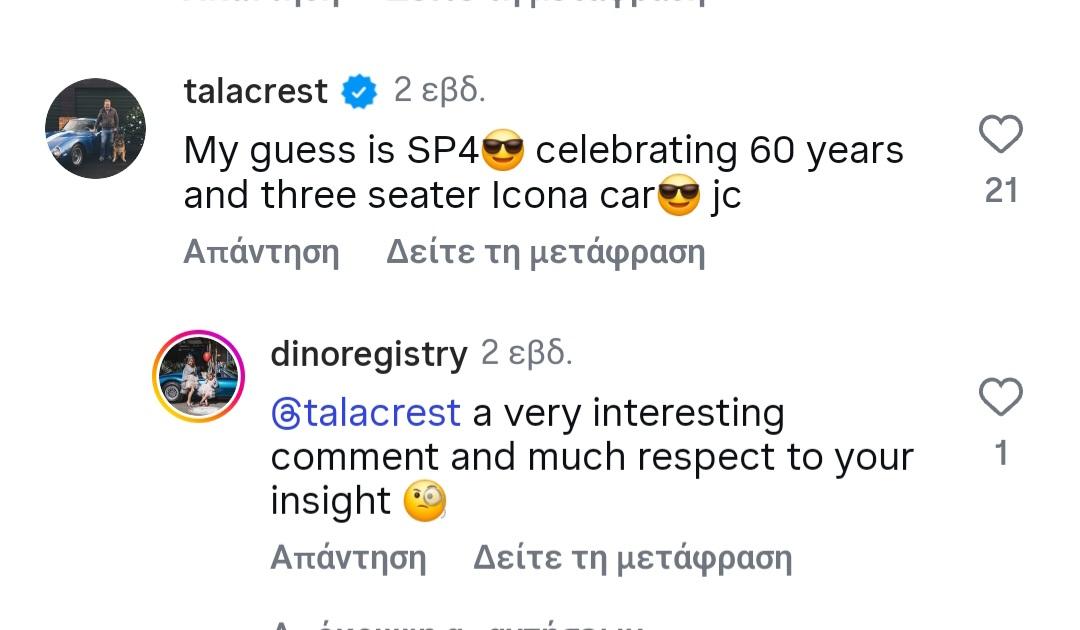This screenshot has width=1080, height=630.
Task: Click talacrest's blue verified badge
Action: click(359, 93)
